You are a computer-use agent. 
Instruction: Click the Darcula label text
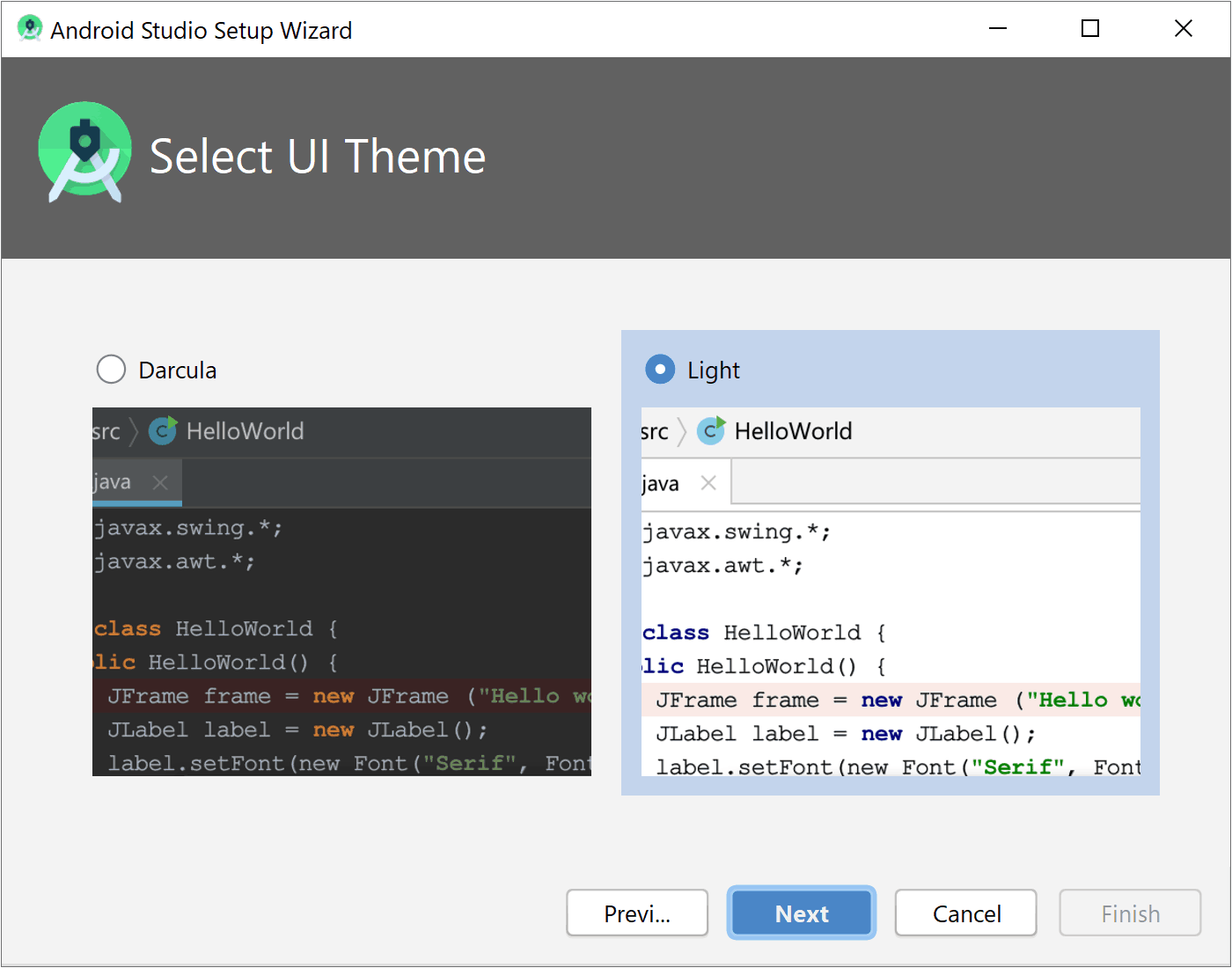coord(178,370)
